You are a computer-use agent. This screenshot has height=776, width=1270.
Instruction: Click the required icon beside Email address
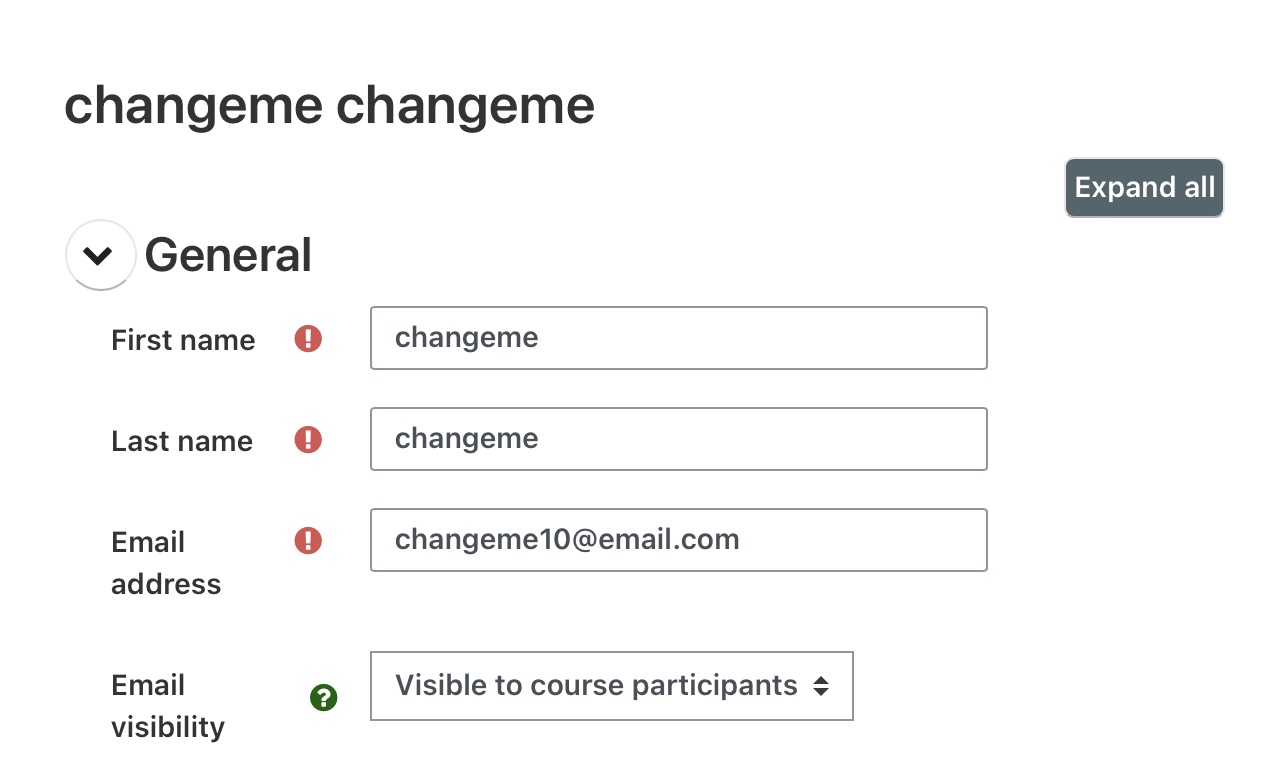pos(308,541)
